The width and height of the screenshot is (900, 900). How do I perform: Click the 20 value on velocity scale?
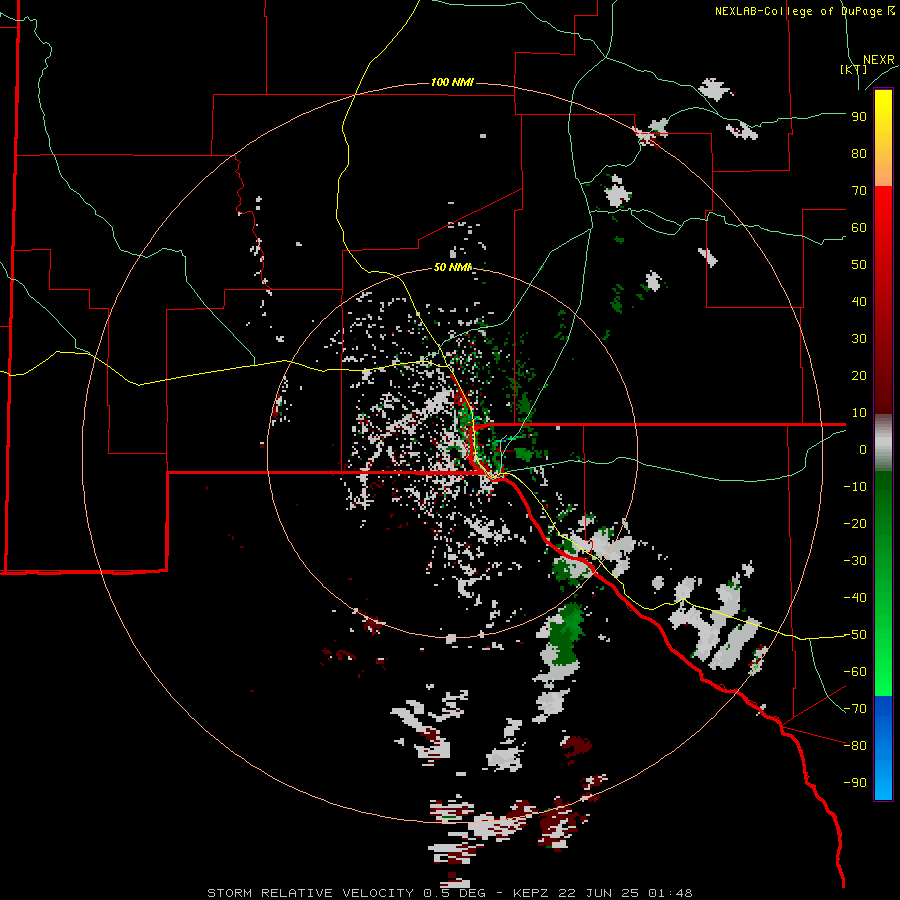tap(859, 375)
